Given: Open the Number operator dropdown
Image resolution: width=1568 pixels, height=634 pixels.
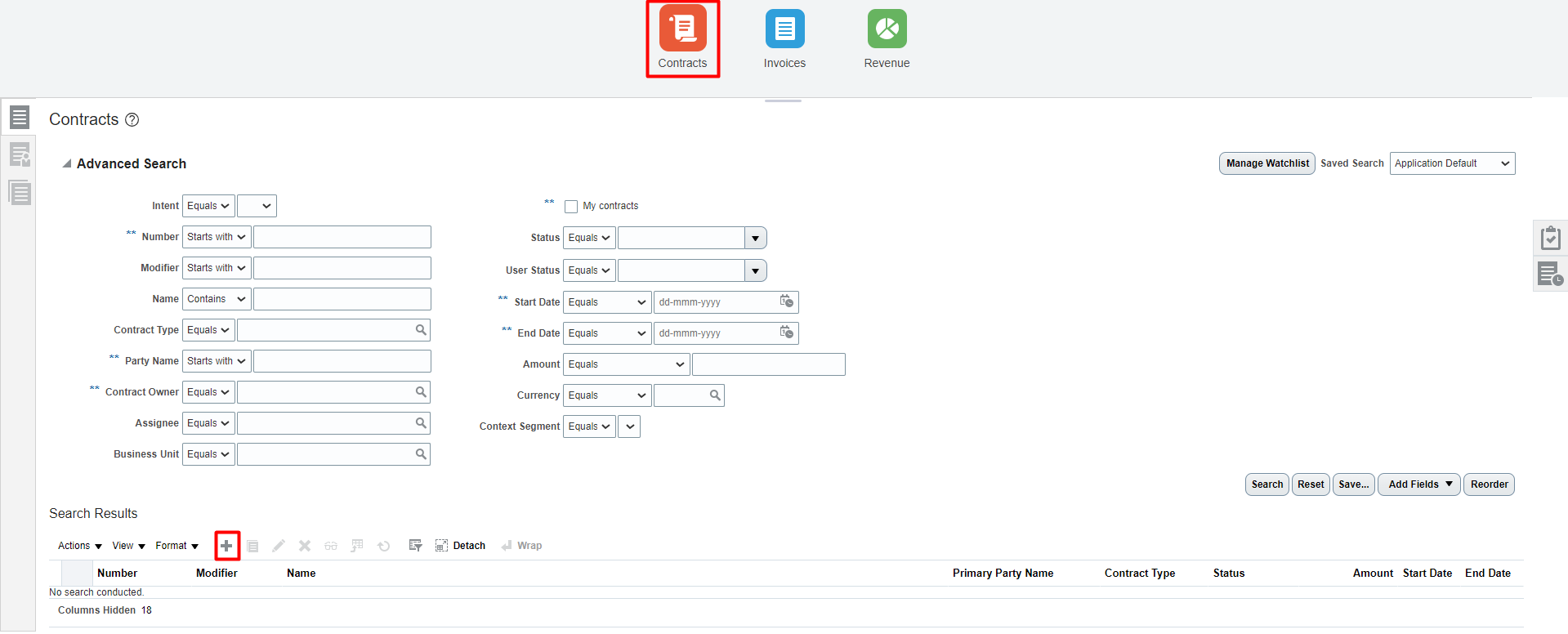Looking at the screenshot, I should [x=217, y=237].
